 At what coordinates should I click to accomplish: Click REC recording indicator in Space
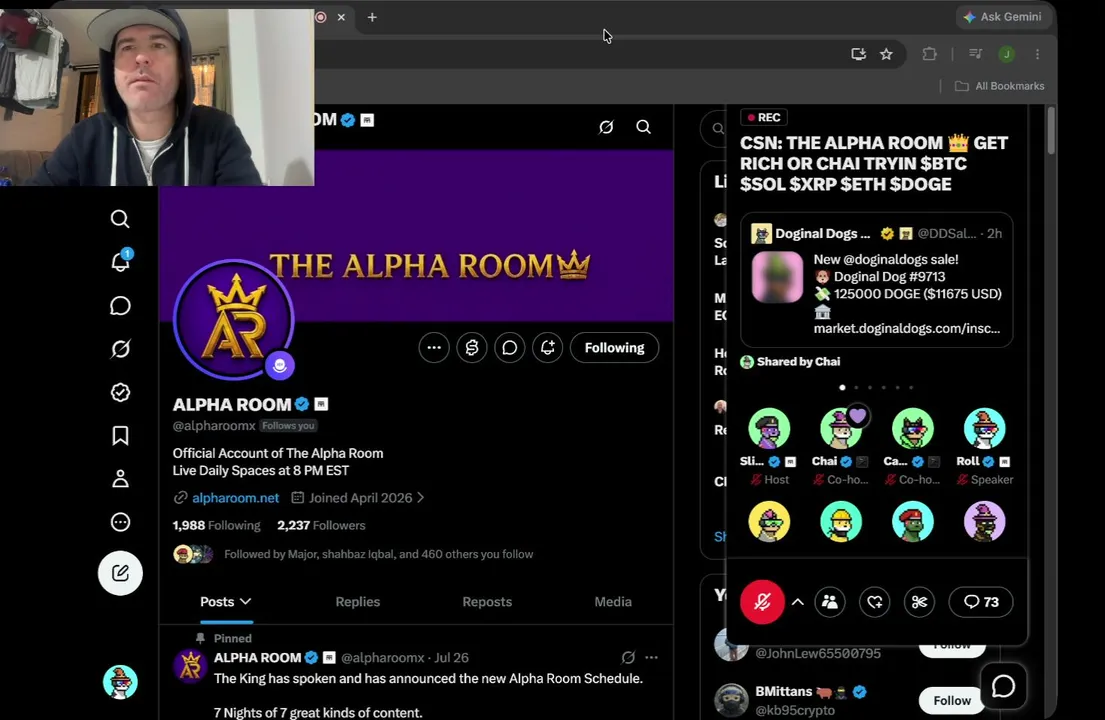click(x=764, y=118)
